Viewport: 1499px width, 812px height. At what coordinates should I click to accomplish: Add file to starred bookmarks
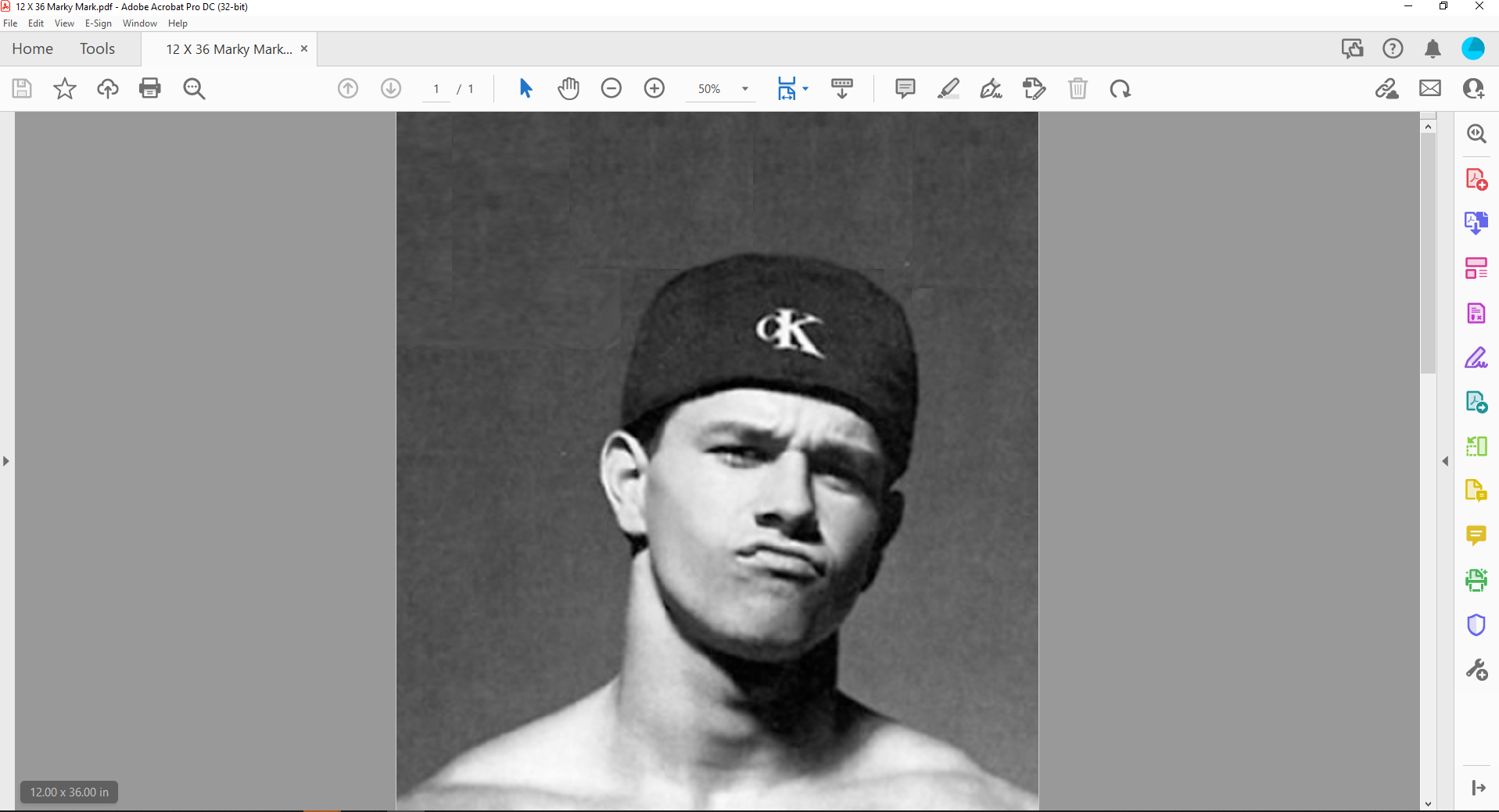point(65,88)
